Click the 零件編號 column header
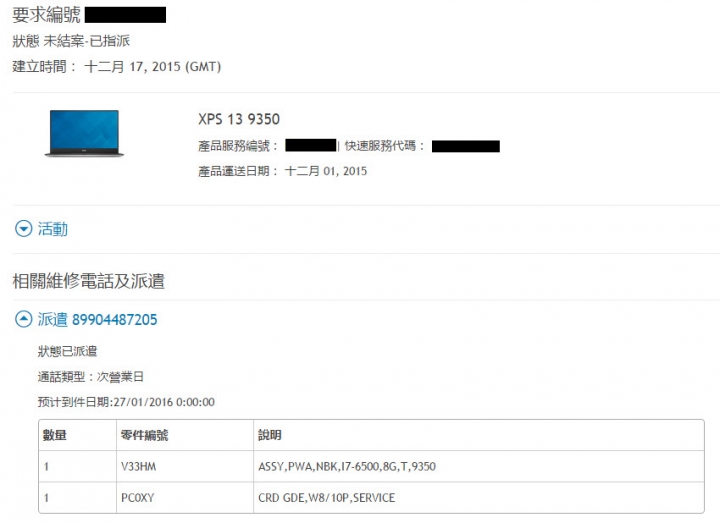The width and height of the screenshot is (720, 523). pos(144,435)
